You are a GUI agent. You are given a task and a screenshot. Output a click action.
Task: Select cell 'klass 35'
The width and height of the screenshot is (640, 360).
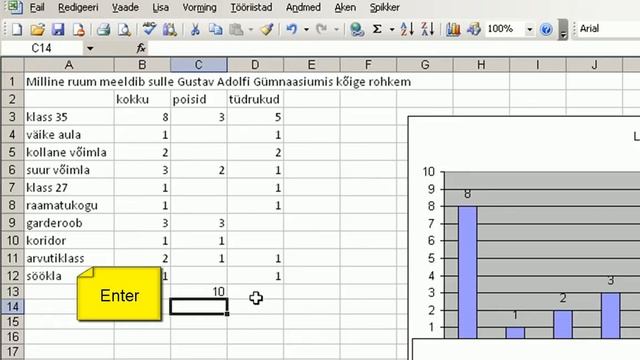[x=69, y=117]
